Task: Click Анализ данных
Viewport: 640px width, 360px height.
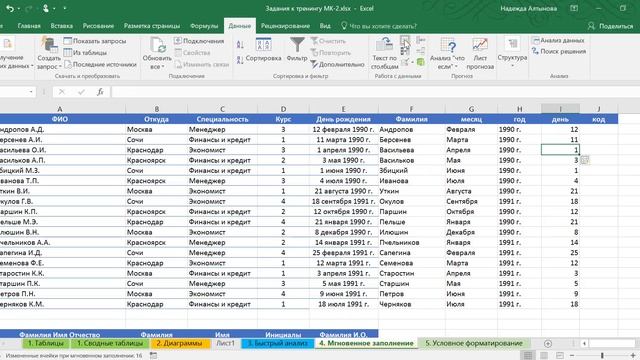Action: [x=558, y=40]
